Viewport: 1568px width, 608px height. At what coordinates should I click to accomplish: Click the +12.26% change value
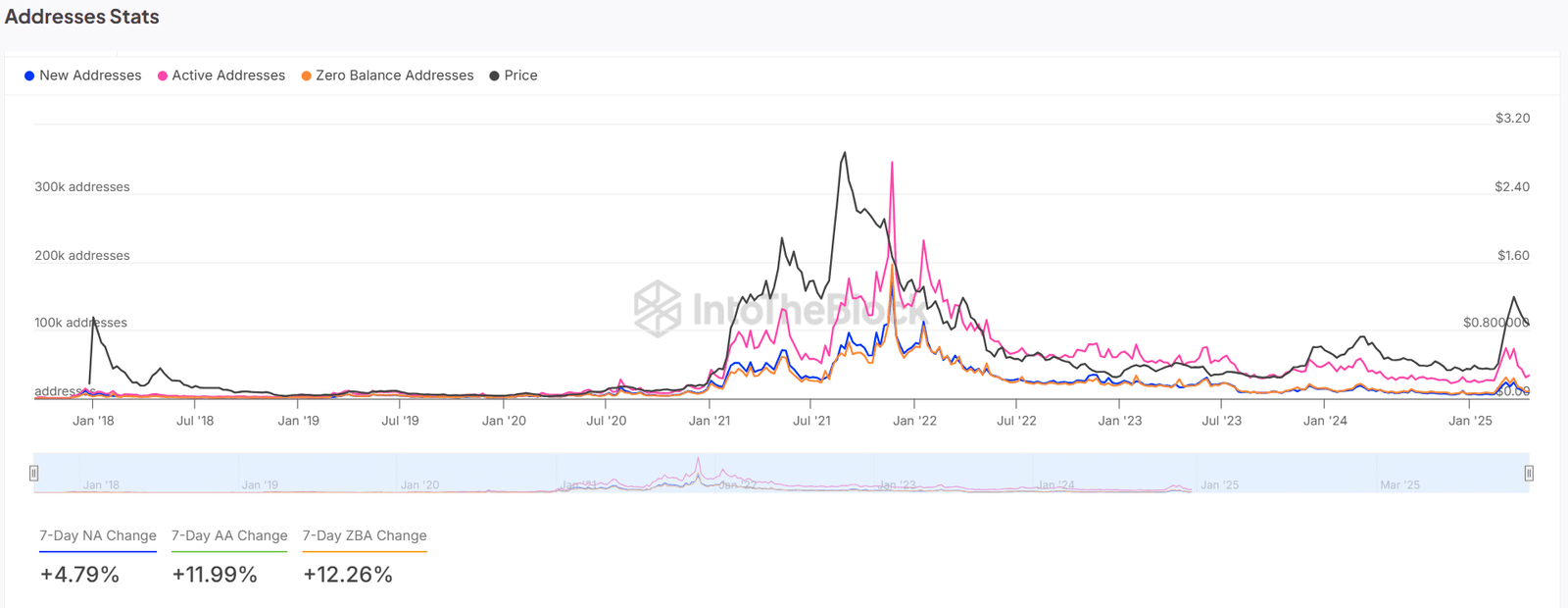point(348,575)
